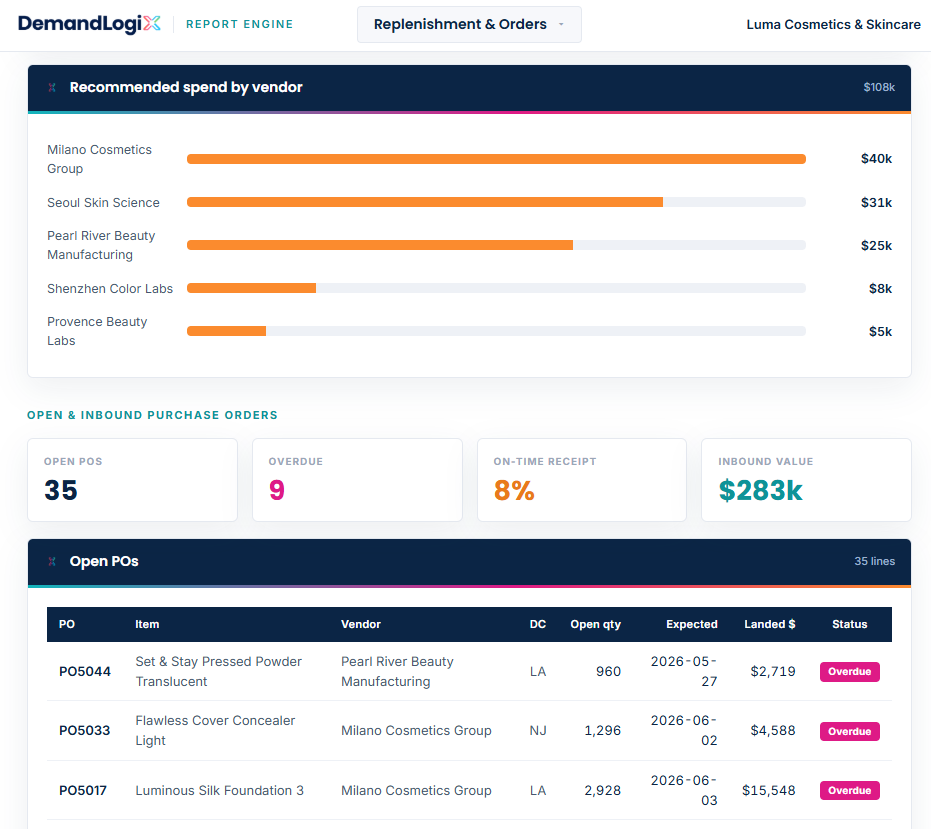931x829 pixels.
Task: Select the Inbound Value card showing $283k
Action: click(x=806, y=480)
